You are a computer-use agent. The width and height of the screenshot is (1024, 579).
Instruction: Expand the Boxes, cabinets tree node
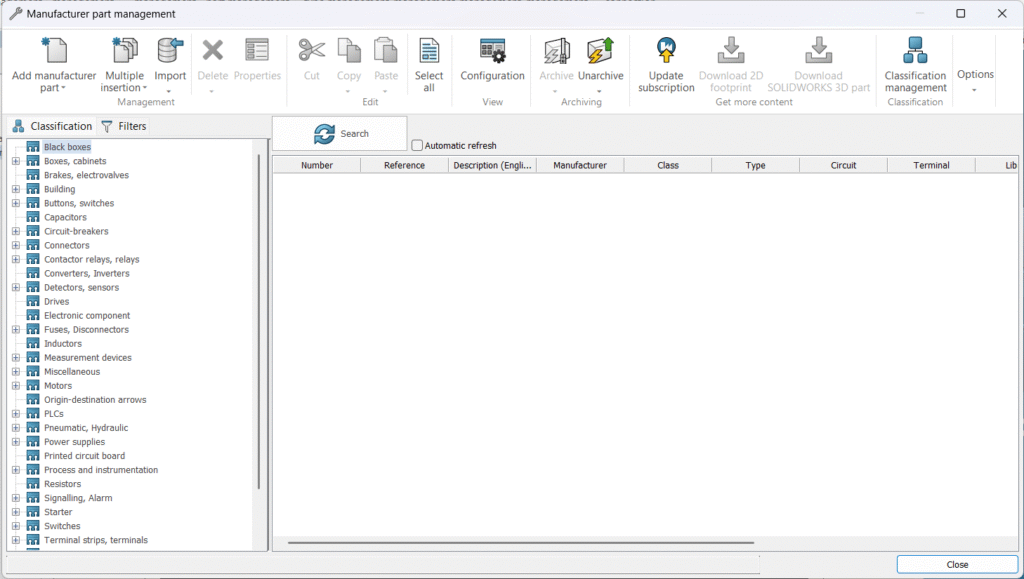tap(16, 161)
